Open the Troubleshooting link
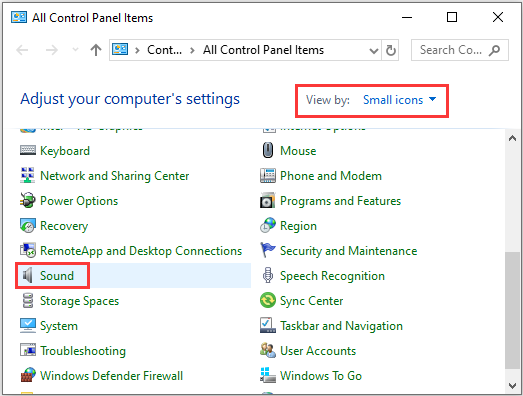Viewport: 523px width, 396px height. click(x=83, y=351)
